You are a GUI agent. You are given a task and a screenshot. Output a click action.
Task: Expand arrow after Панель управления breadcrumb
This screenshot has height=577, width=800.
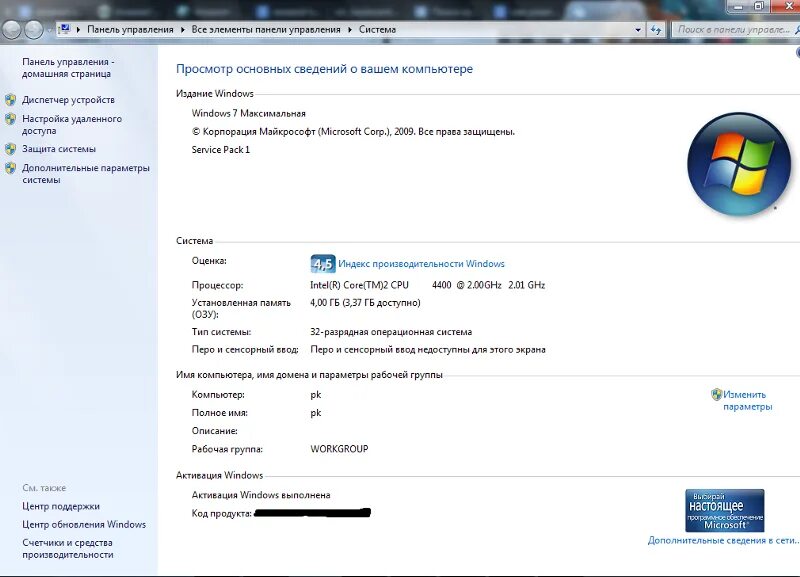[183, 30]
